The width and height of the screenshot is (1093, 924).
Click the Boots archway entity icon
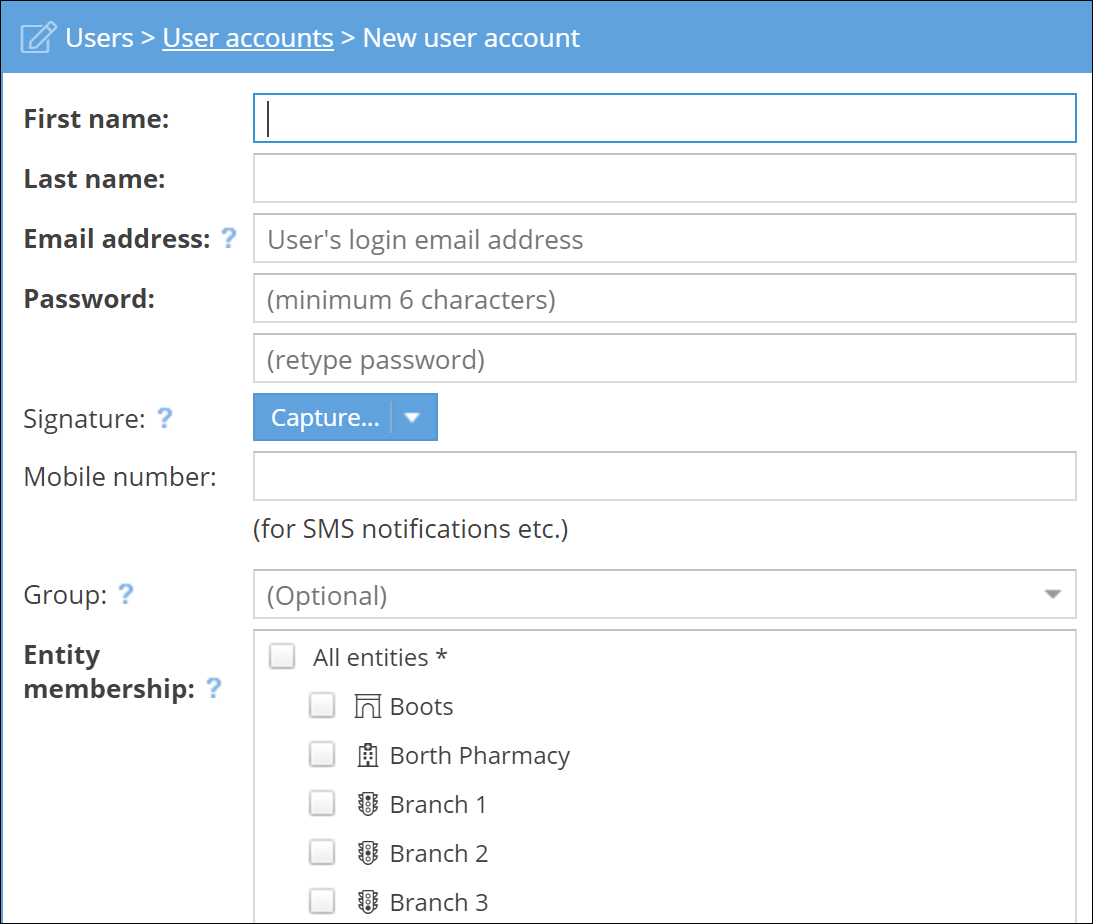(x=368, y=707)
